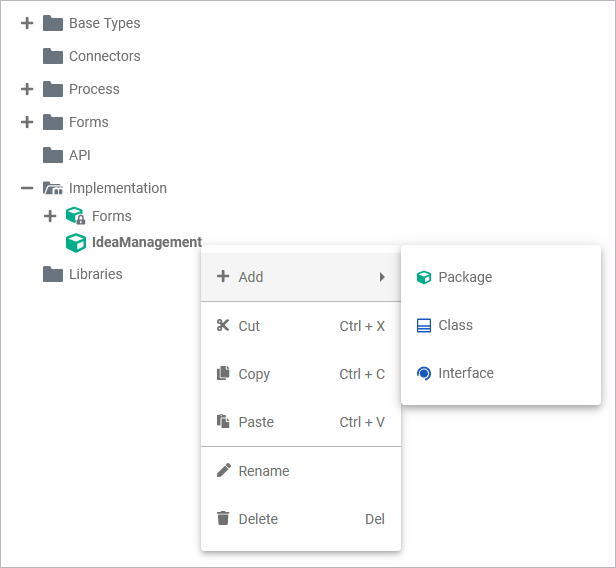Click the trash Delete icon
This screenshot has width=616, height=568.
223,519
